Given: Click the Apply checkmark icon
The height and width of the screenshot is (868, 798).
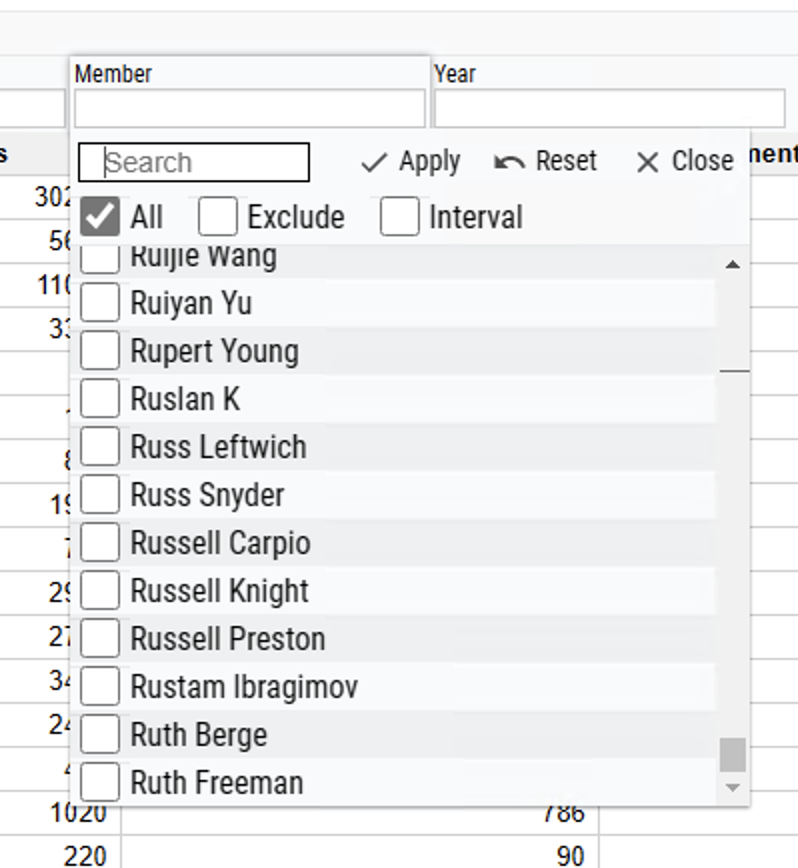Looking at the screenshot, I should coord(373,162).
